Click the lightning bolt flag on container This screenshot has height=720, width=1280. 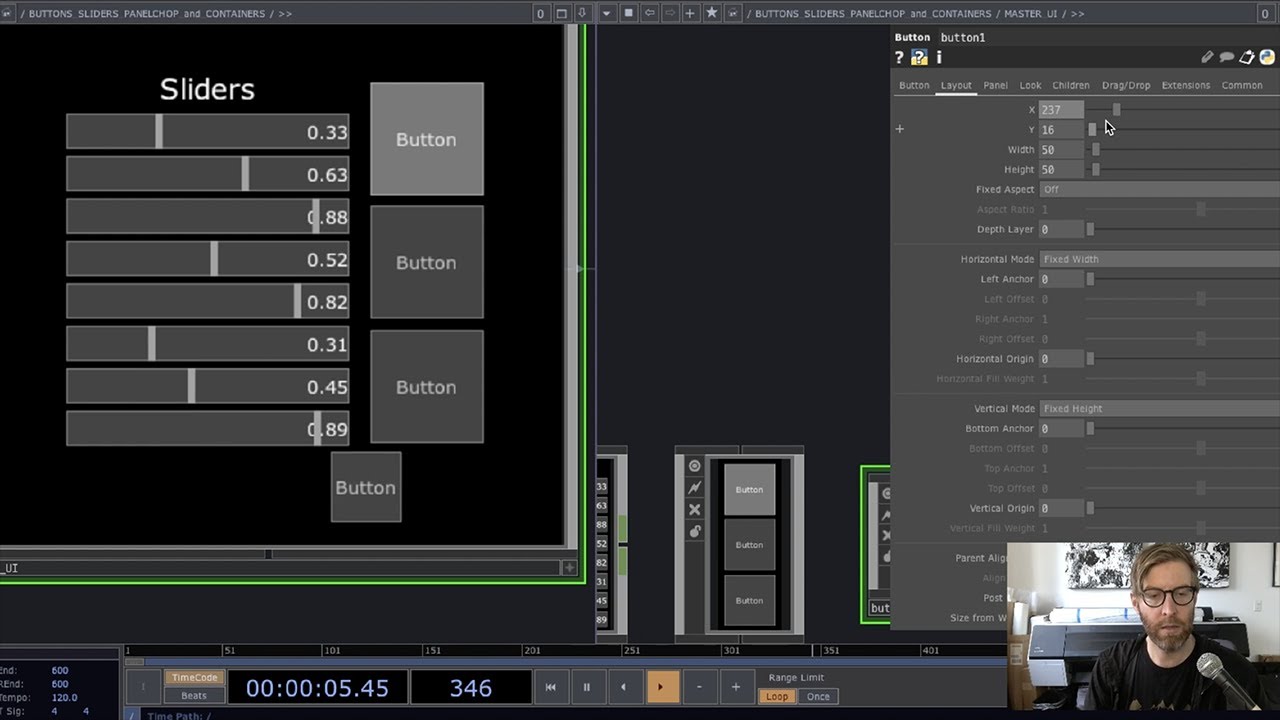click(x=694, y=488)
